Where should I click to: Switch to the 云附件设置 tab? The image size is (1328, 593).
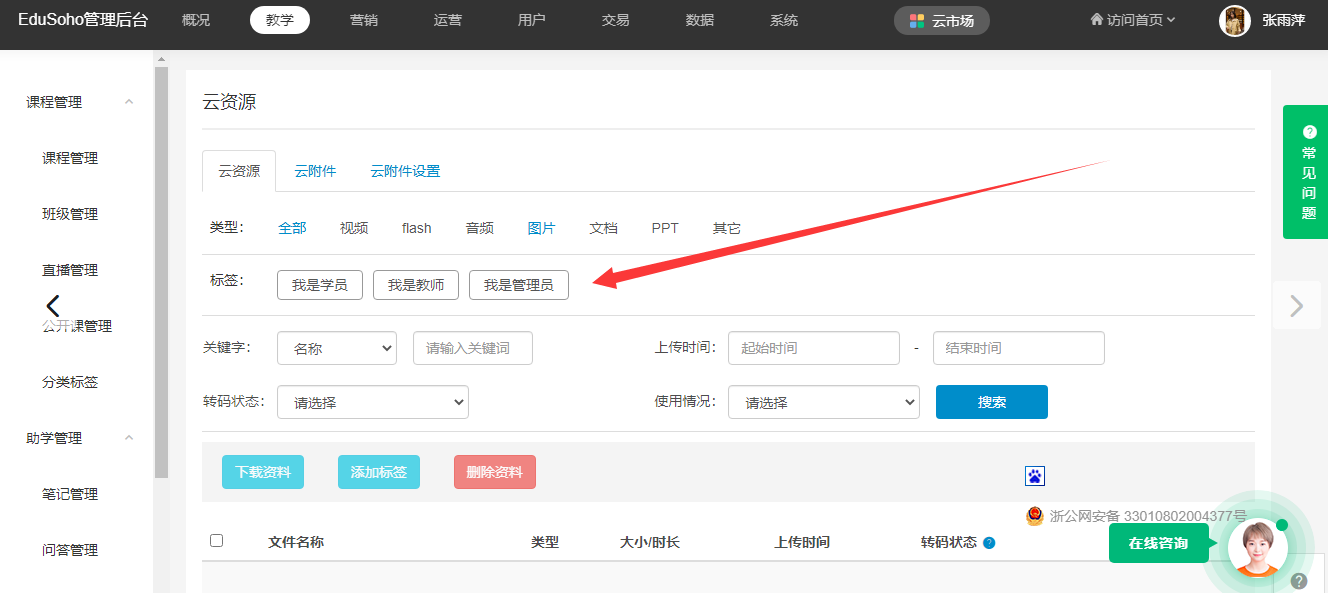(x=405, y=171)
